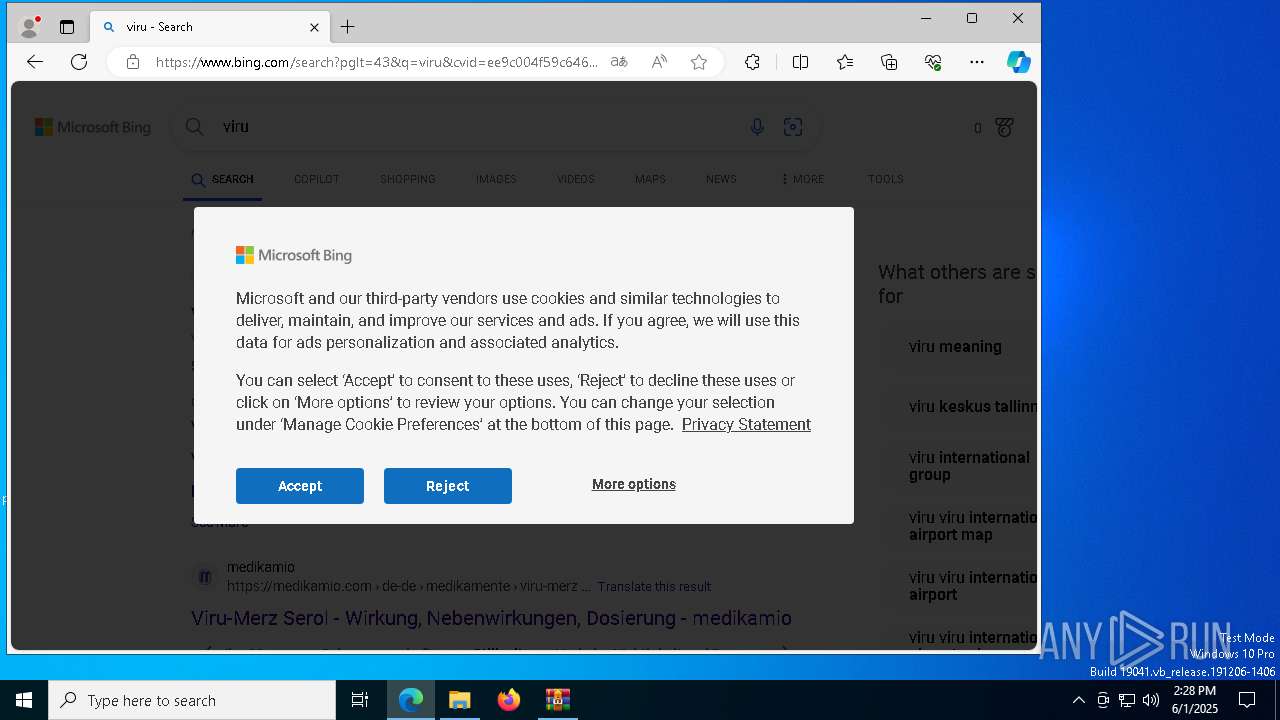Open a new browser tab
Viewport: 1280px width, 720px height.
click(x=348, y=27)
